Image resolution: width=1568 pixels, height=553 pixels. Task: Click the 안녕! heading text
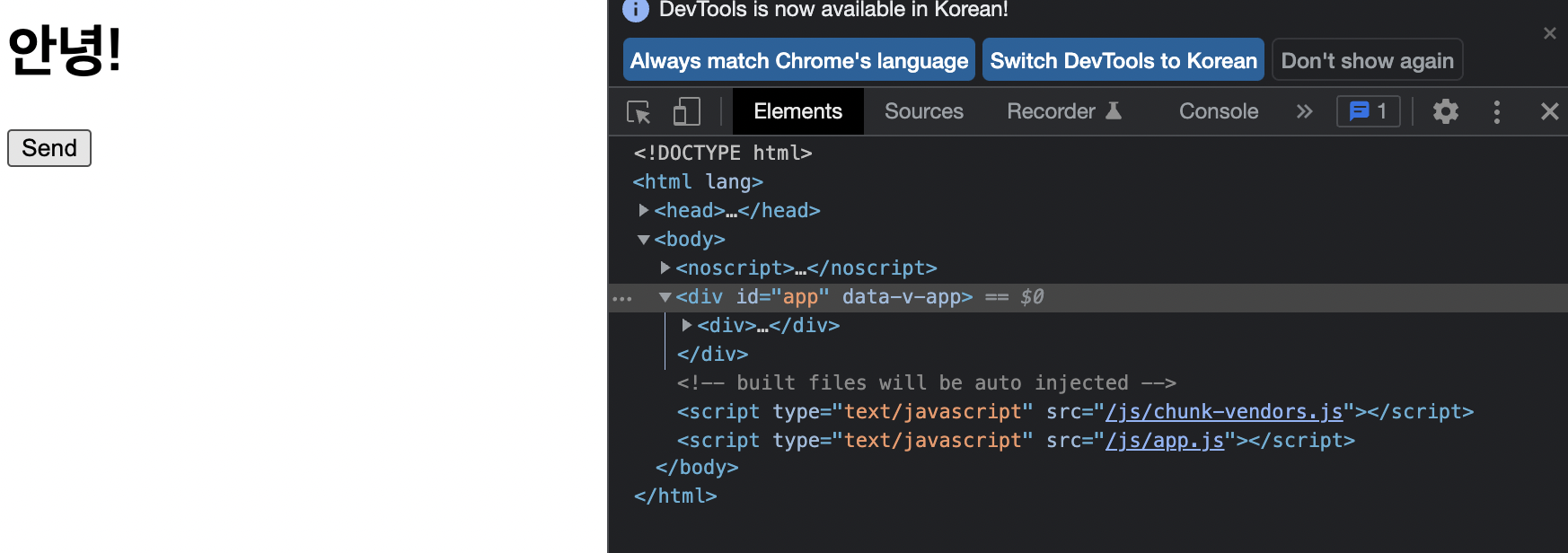[65, 49]
